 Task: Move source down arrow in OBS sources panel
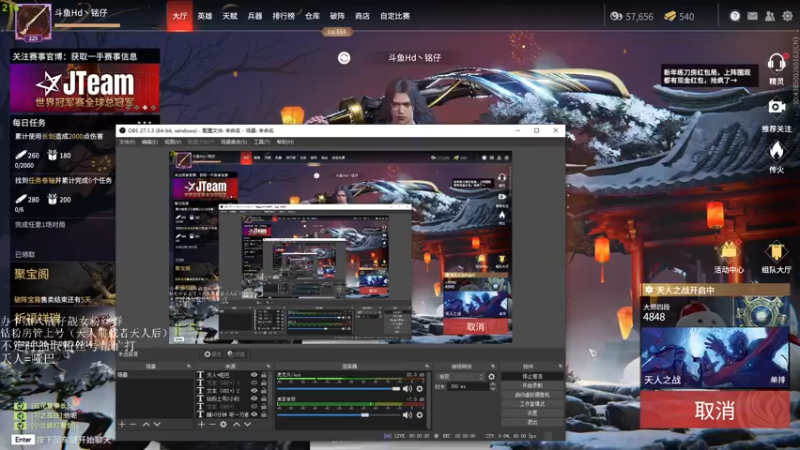(247, 424)
